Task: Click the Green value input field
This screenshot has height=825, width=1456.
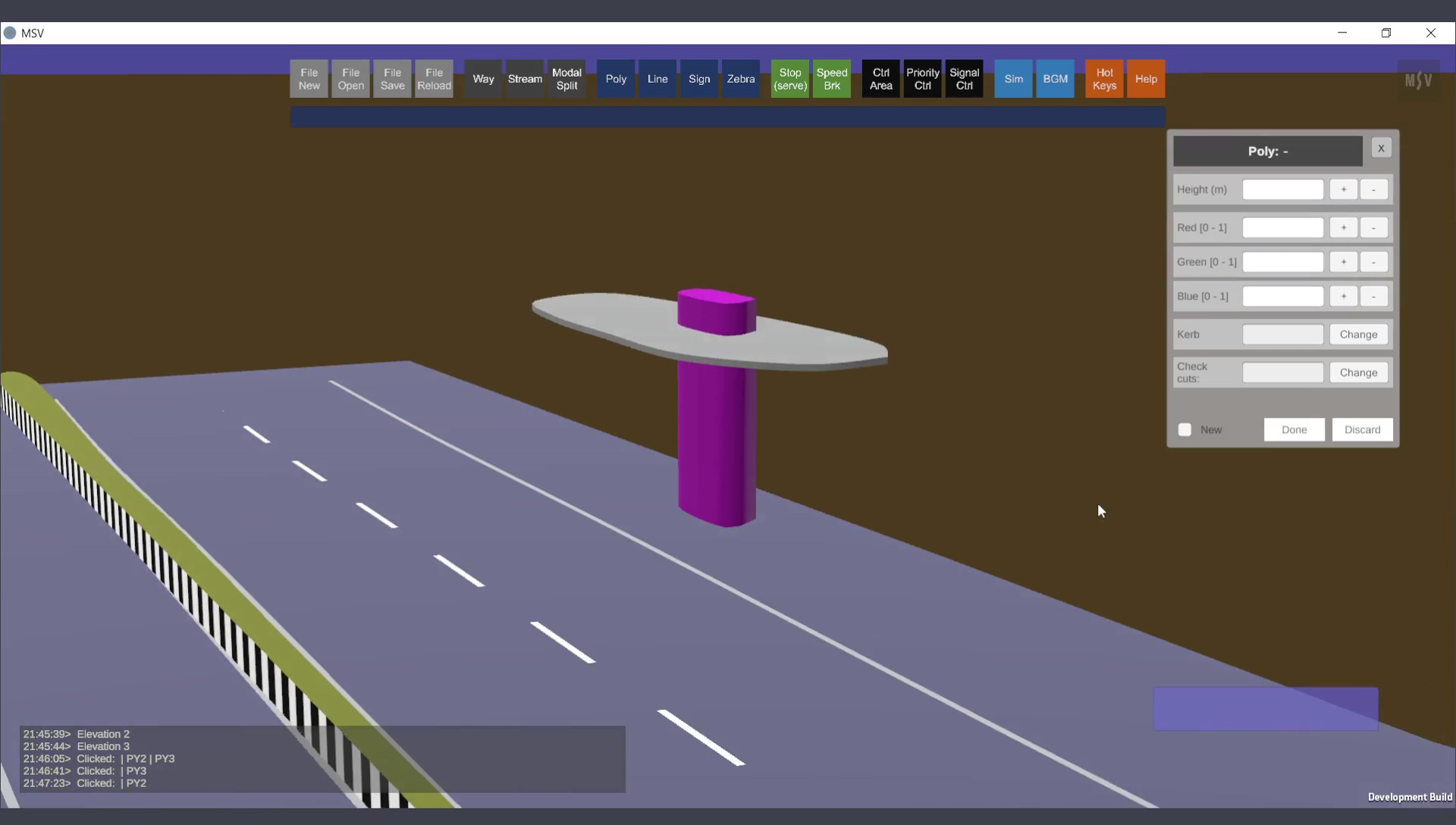Action: point(1282,262)
